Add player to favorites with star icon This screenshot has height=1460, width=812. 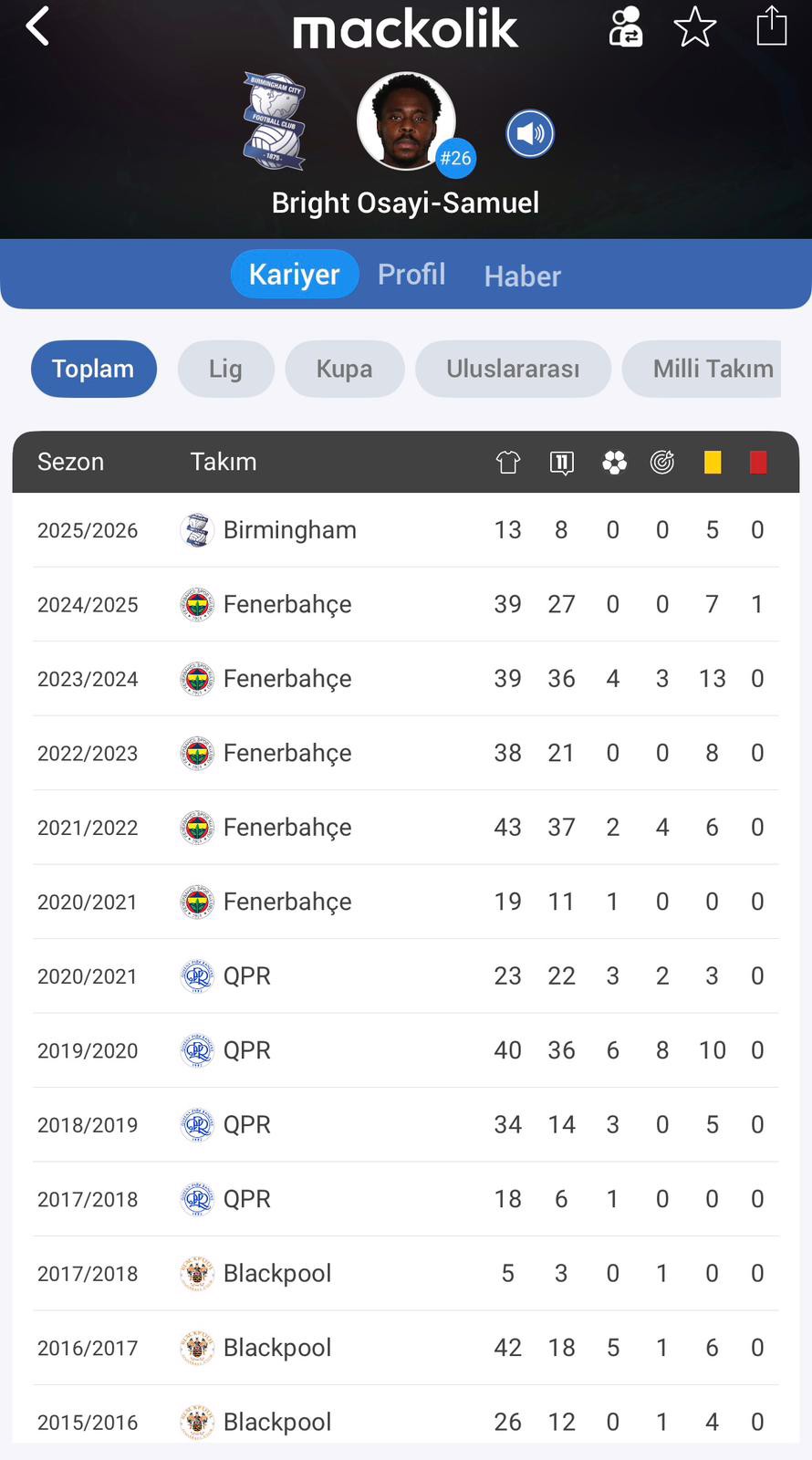point(695,26)
